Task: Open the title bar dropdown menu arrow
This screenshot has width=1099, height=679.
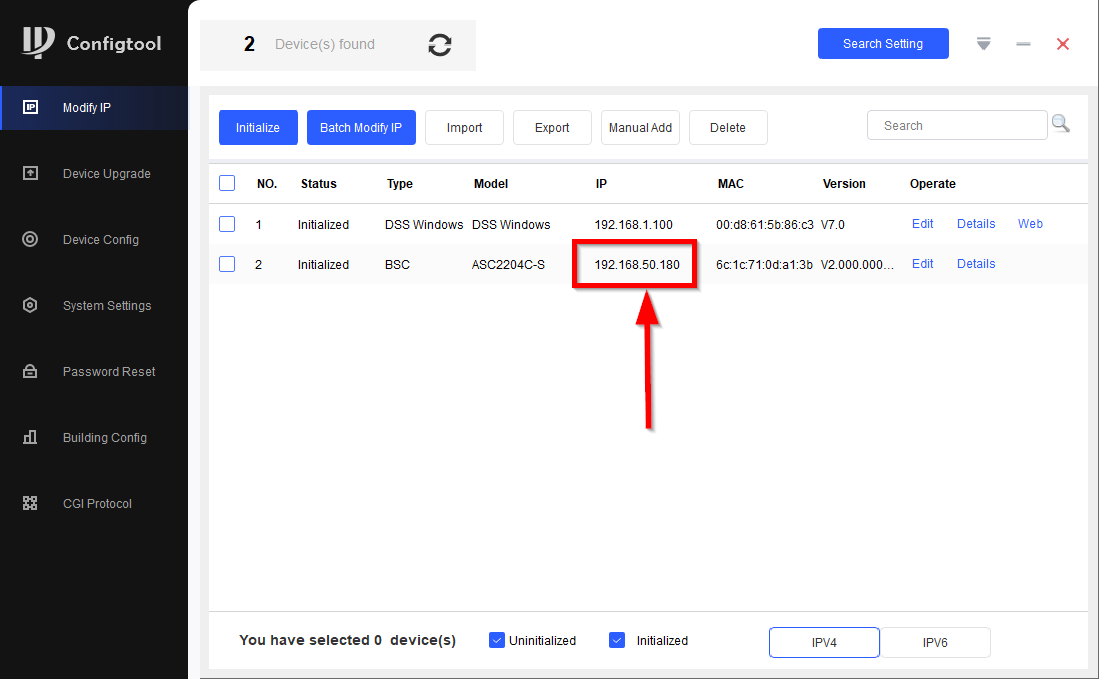Action: (983, 44)
